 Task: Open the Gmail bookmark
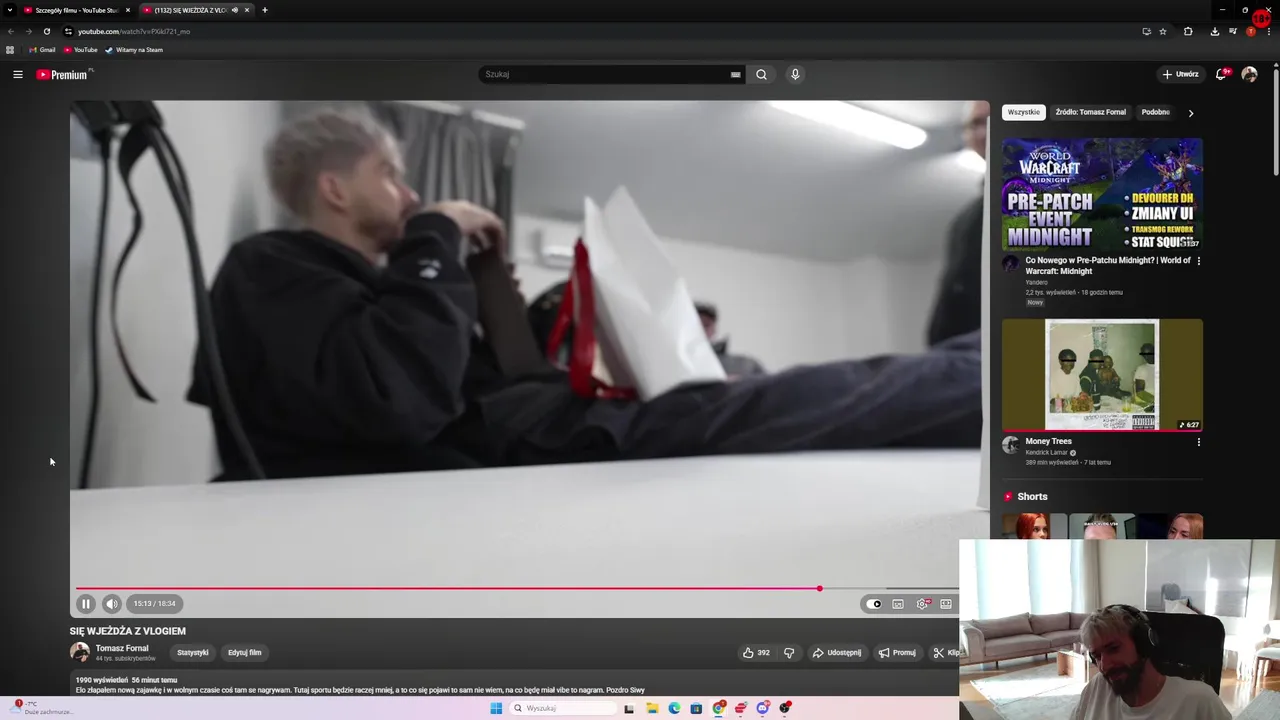pyautogui.click(x=42, y=50)
